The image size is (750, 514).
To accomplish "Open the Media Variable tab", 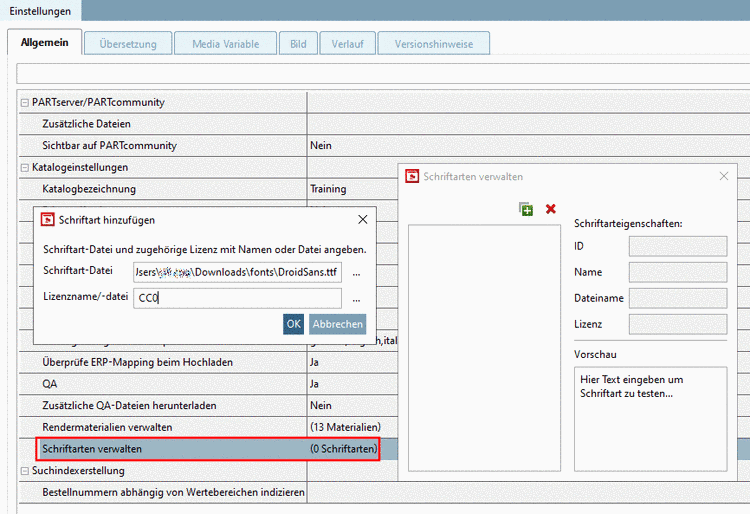I will tap(225, 44).
